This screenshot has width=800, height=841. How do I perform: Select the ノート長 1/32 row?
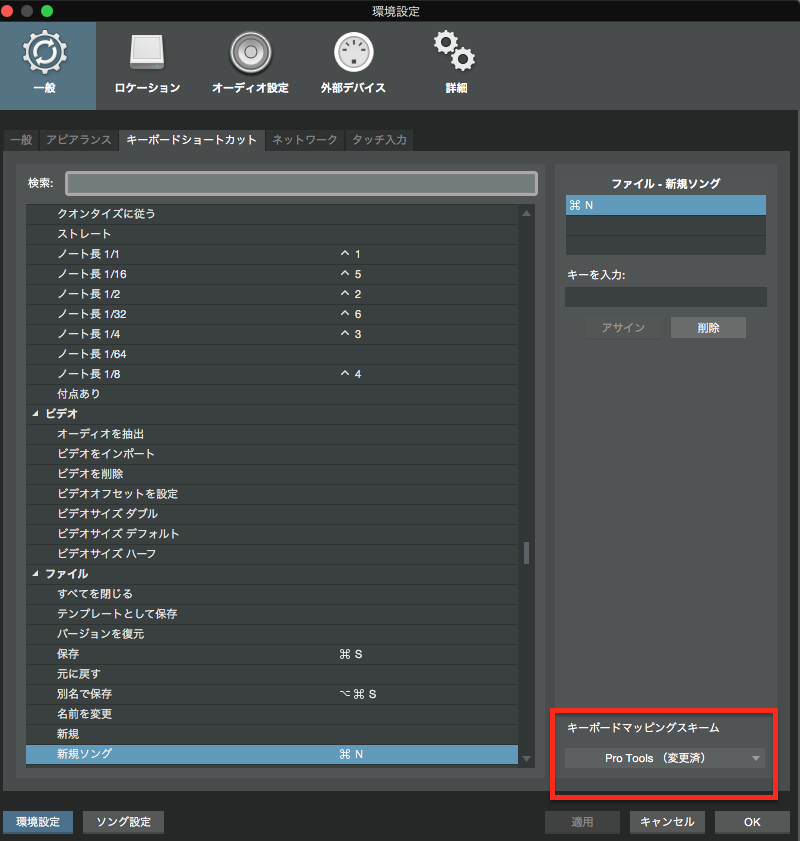click(272, 314)
